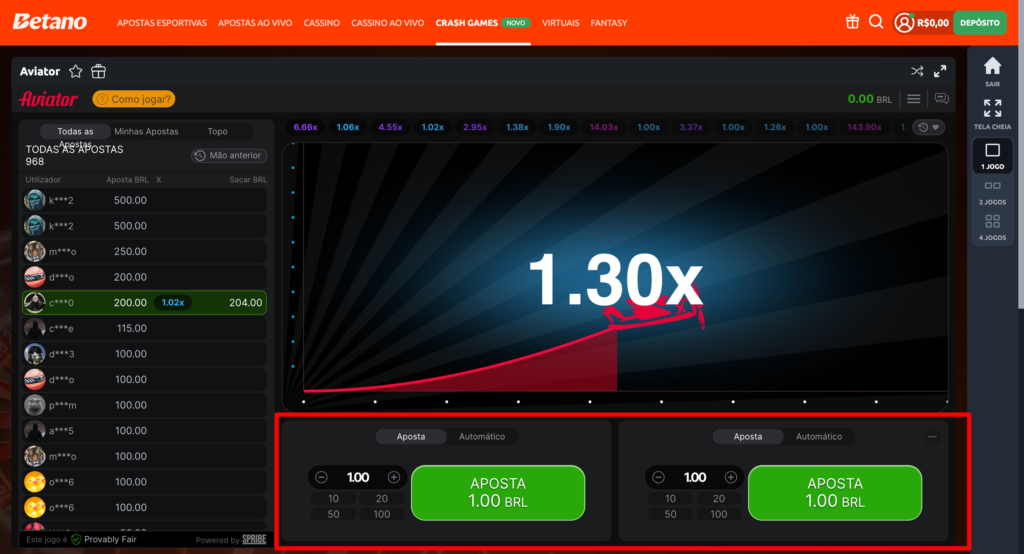Expand game with the diagonal arrows icon

(940, 71)
